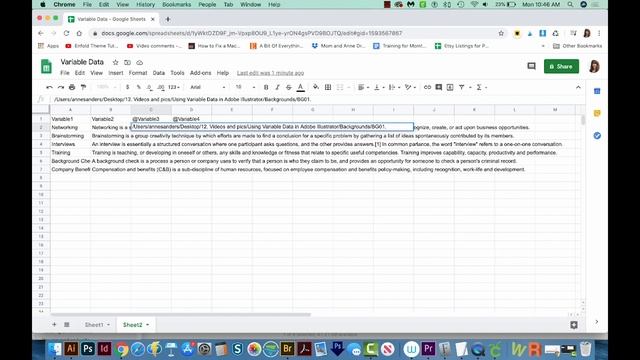Open the comment history icon
The image size is (640, 360).
pos(531,66)
